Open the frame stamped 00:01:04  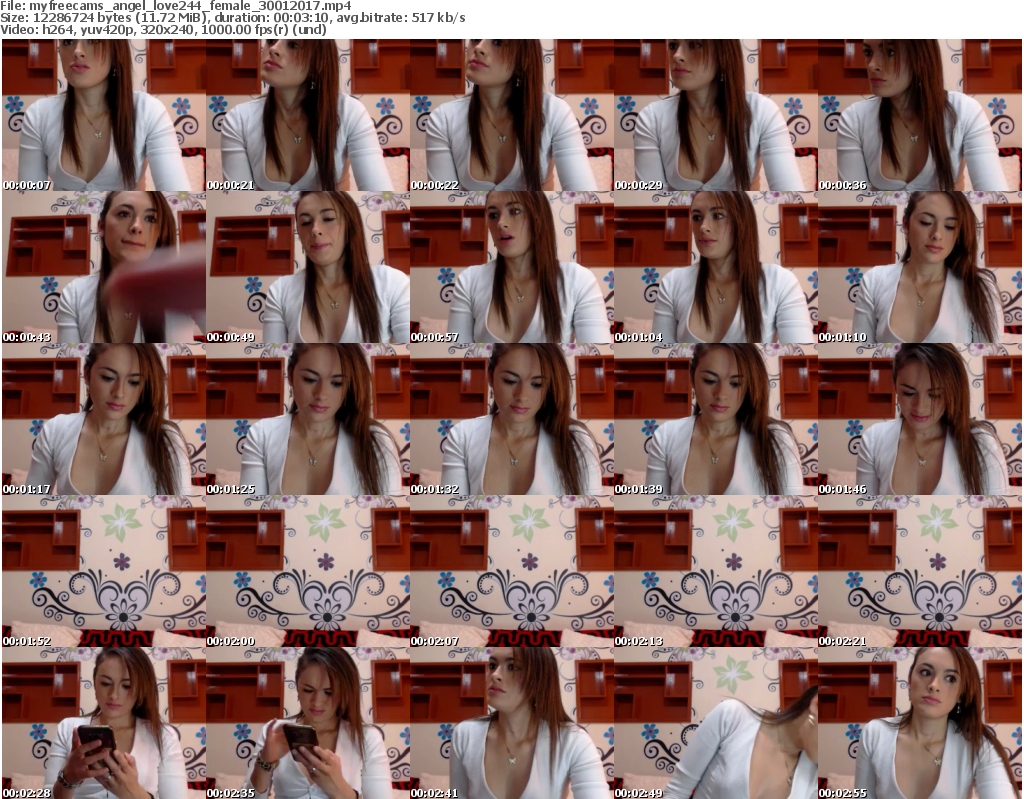click(715, 267)
